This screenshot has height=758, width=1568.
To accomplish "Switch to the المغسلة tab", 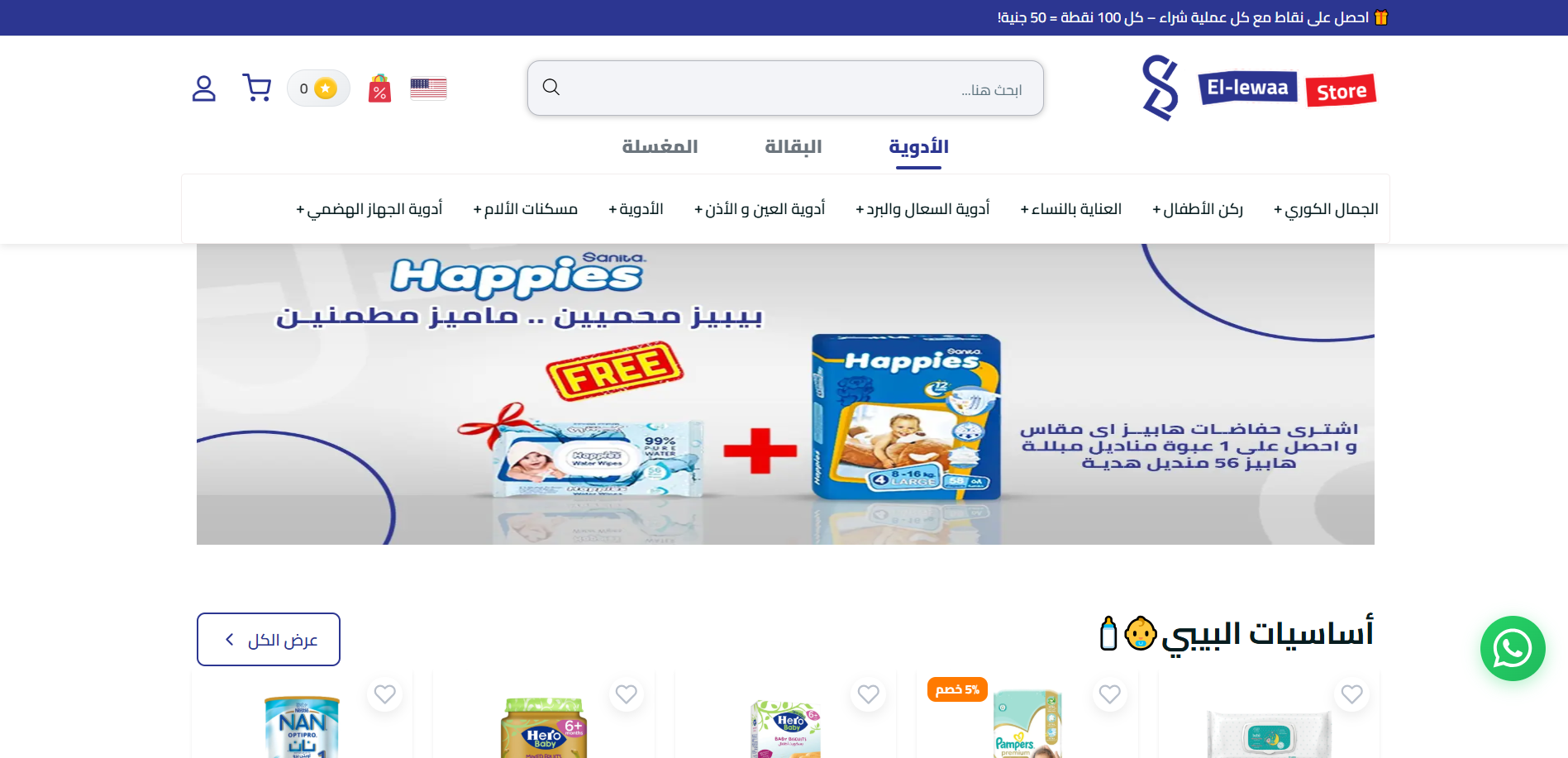I will tap(660, 147).
